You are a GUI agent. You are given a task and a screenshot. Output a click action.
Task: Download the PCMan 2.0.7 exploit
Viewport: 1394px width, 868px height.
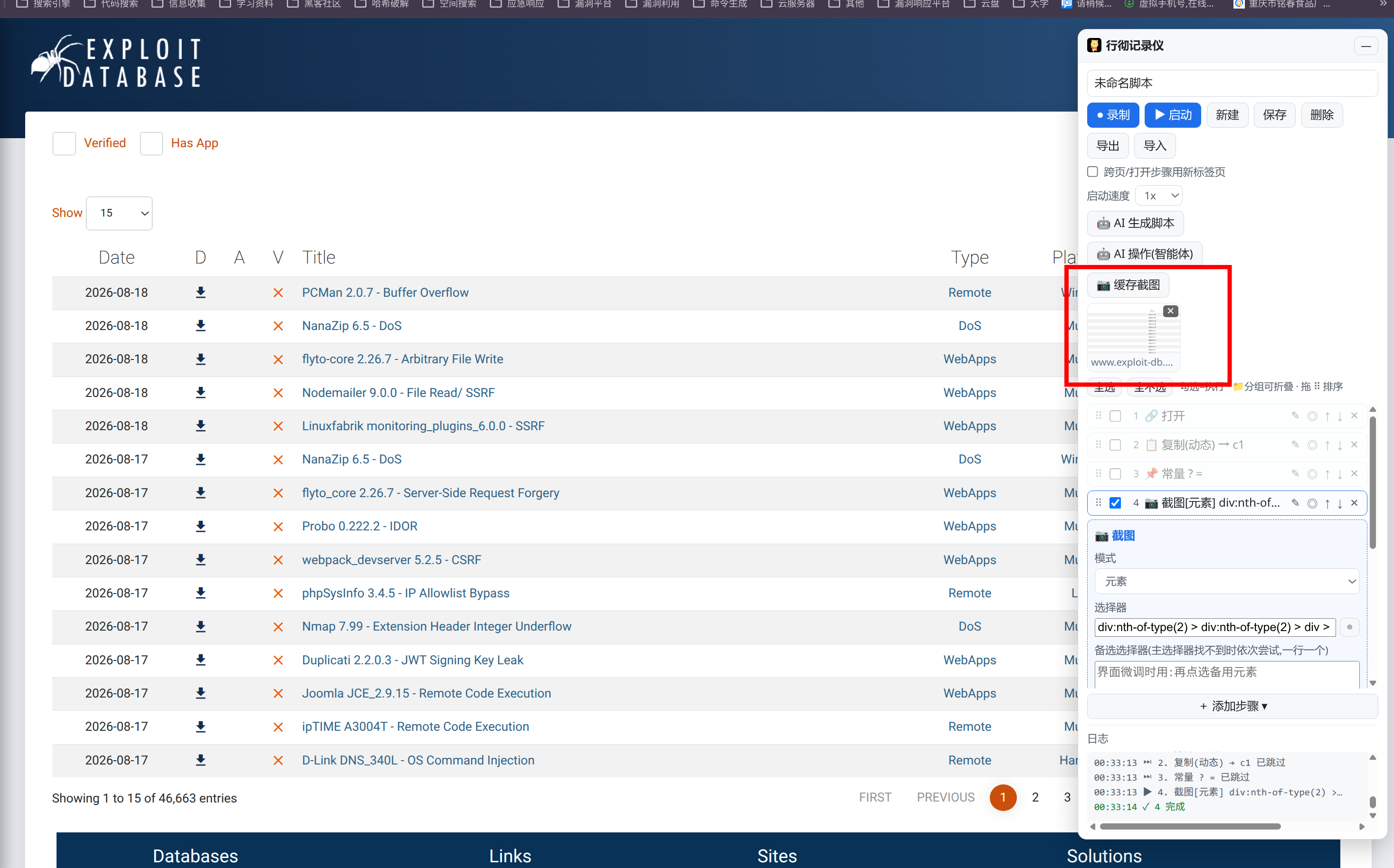tap(200, 293)
